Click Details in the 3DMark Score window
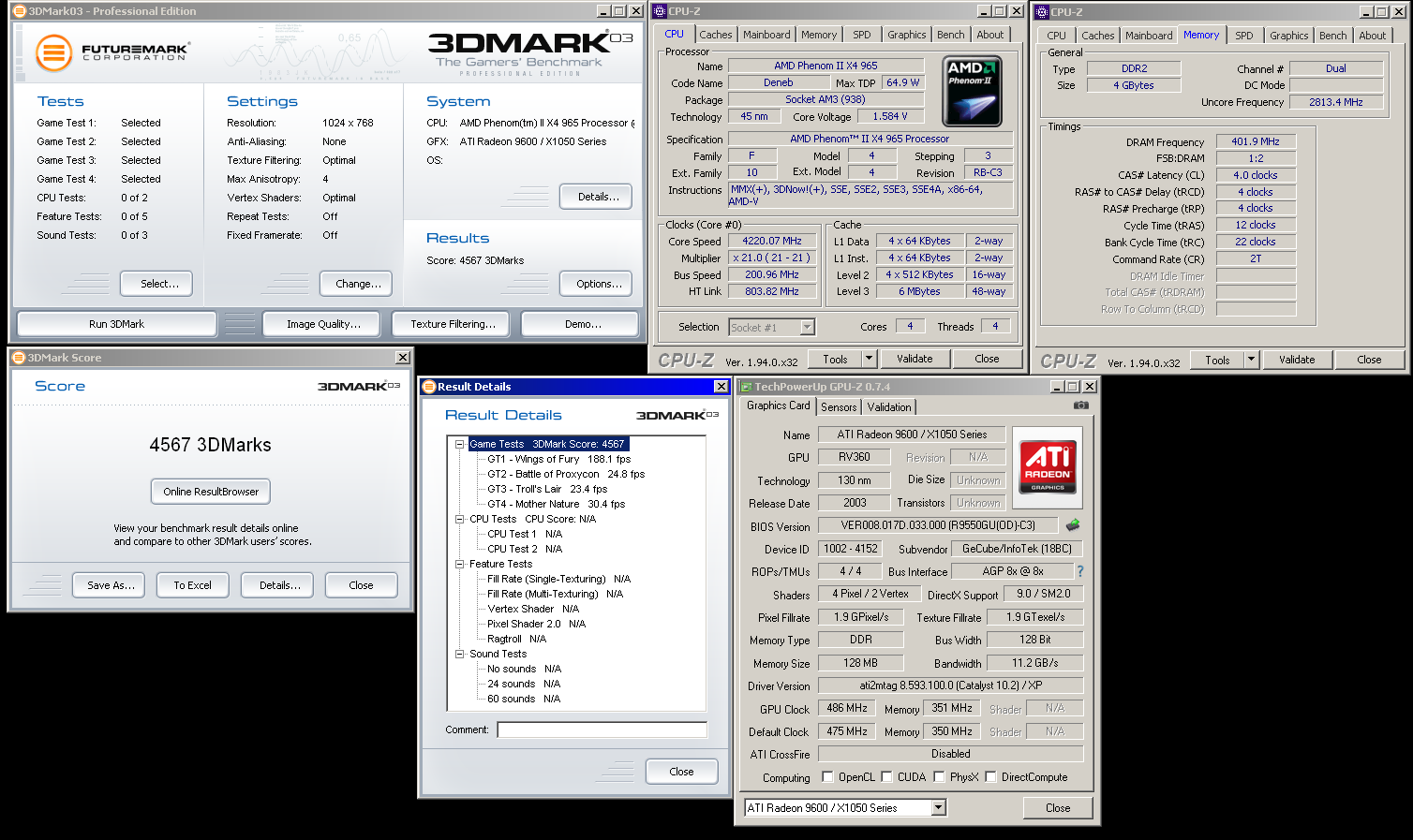The height and width of the screenshot is (840, 1413). 277,585
